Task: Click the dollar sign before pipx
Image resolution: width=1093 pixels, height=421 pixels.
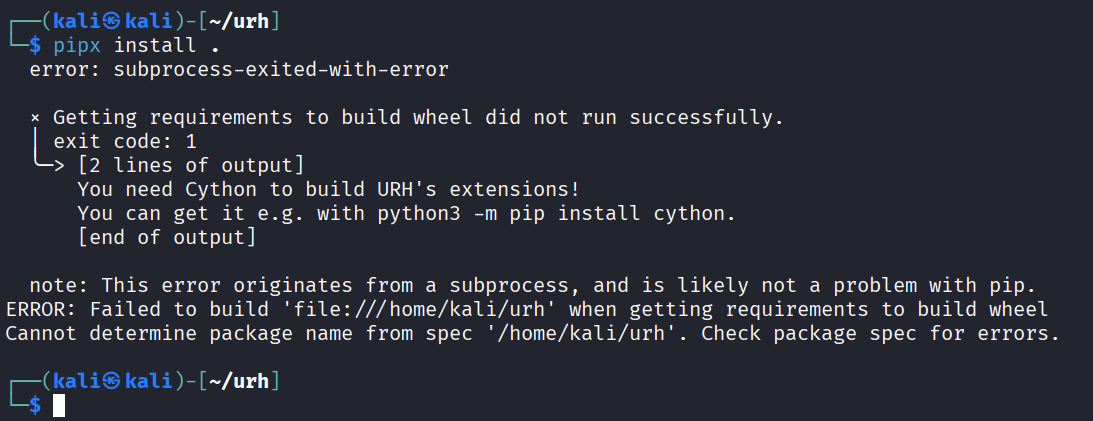Action: [35, 45]
